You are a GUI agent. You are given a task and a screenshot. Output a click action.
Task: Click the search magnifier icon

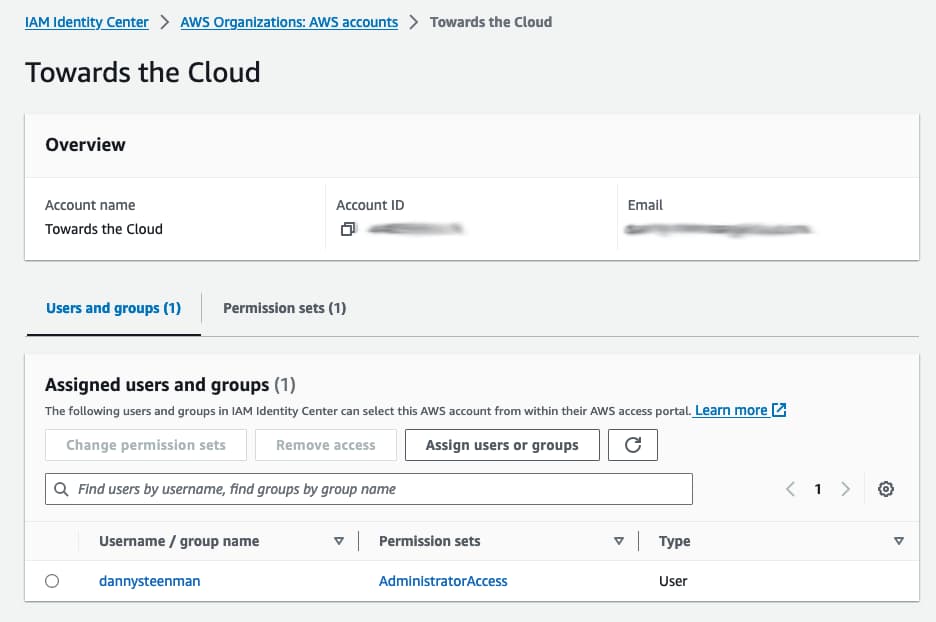point(62,488)
